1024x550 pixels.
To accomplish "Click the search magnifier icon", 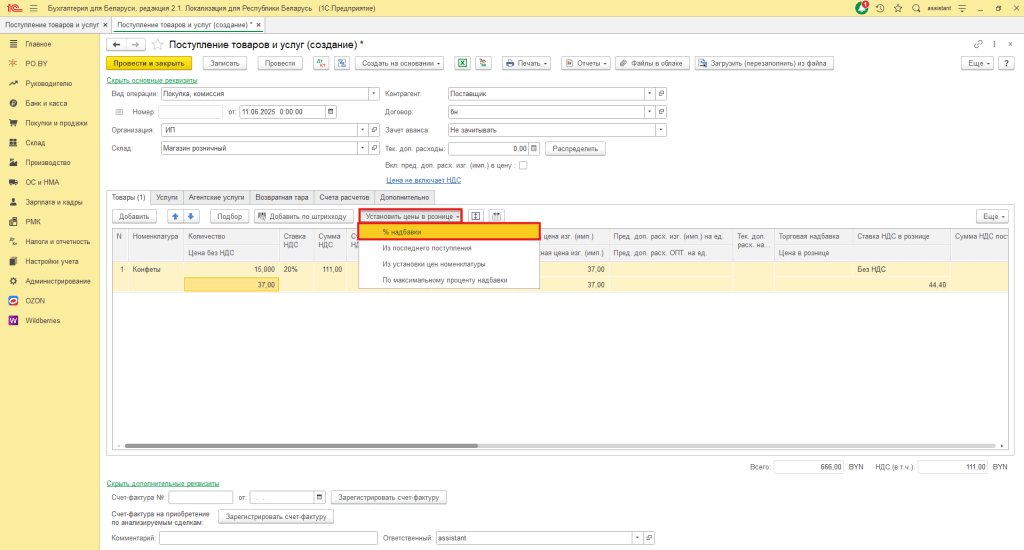I will pyautogui.click(x=916, y=8).
